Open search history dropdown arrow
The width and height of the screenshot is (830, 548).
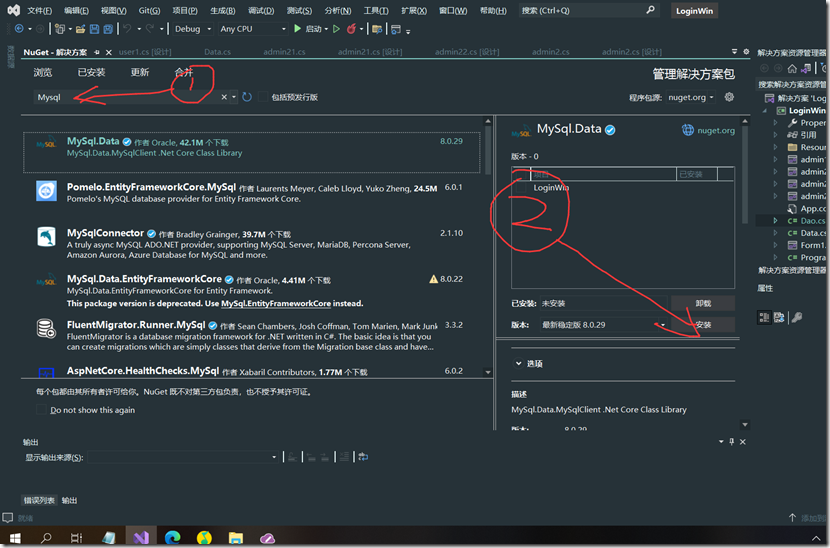pyautogui.click(x=234, y=97)
